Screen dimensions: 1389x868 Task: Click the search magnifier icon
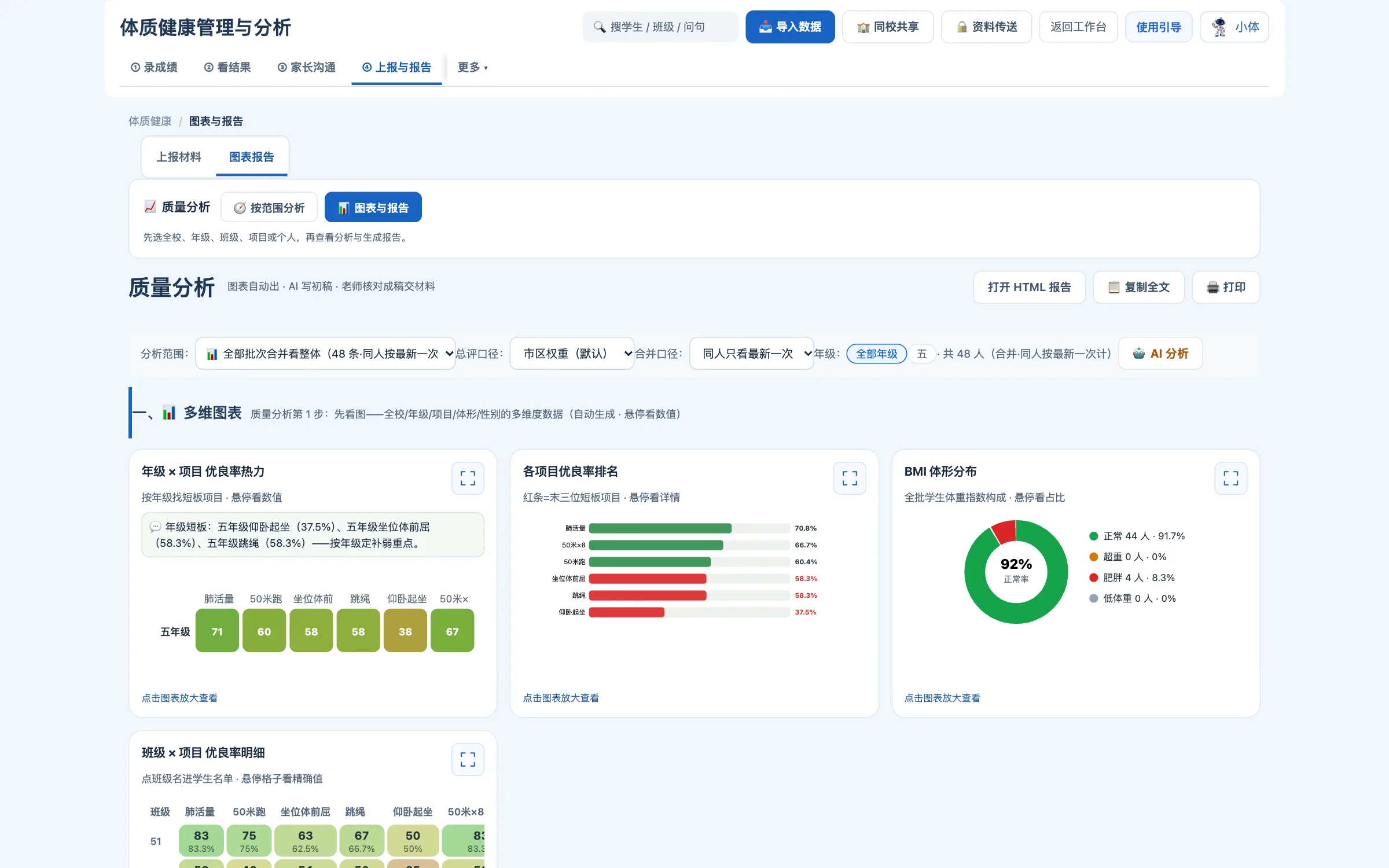pyautogui.click(x=600, y=27)
